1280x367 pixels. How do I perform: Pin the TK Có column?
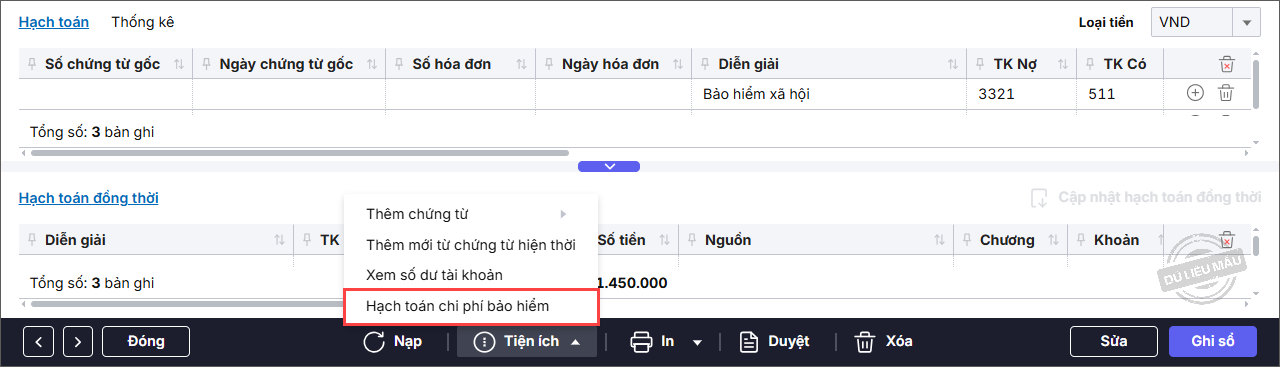tap(1090, 64)
